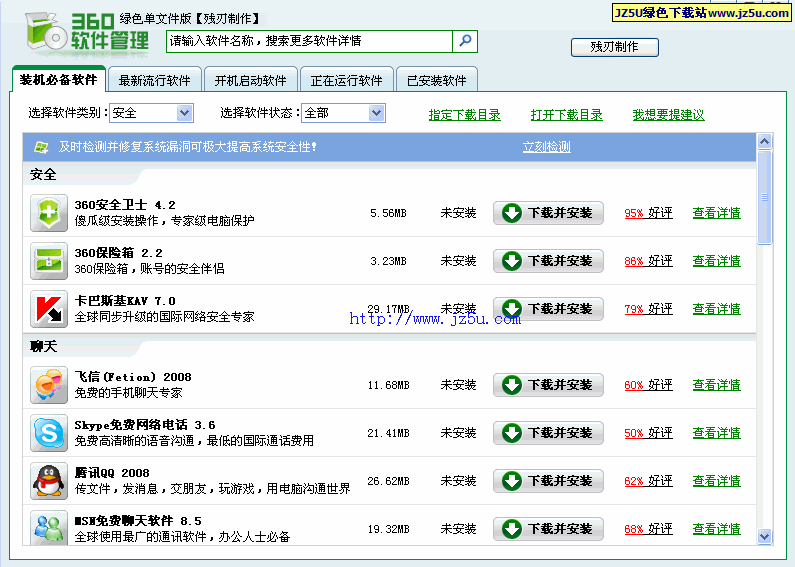Click the Skype app icon

pos(48,433)
